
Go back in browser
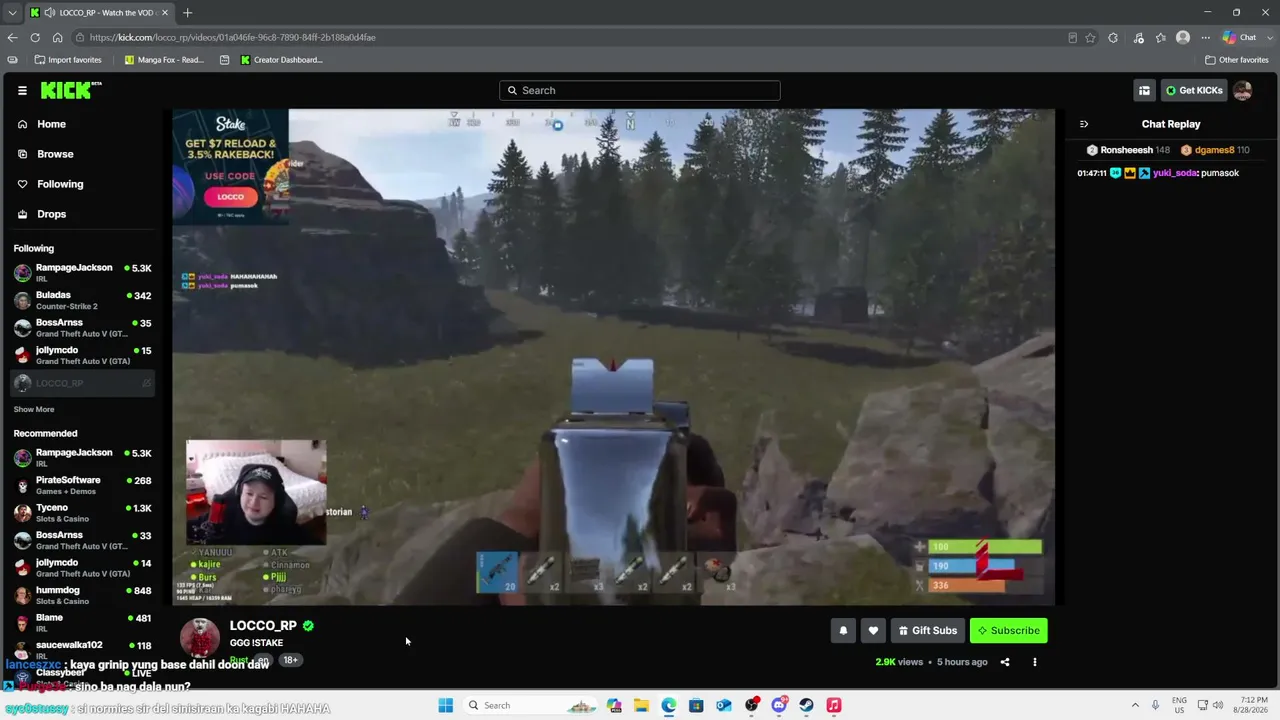click(12, 37)
